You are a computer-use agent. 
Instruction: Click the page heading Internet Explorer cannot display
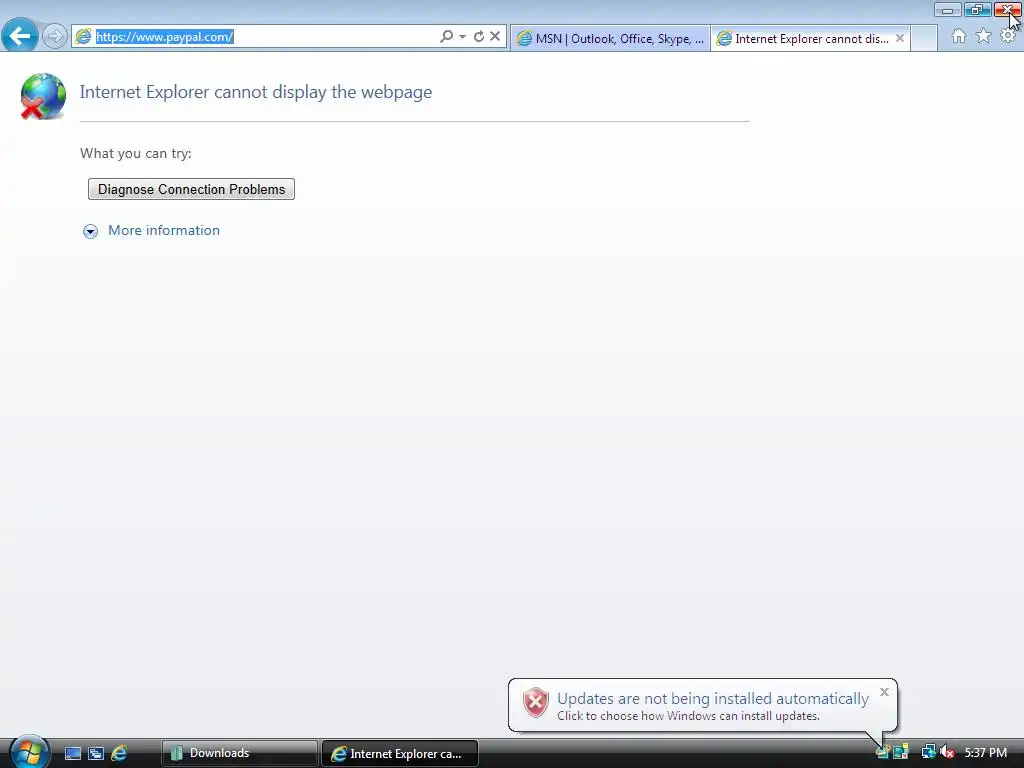[x=256, y=92]
